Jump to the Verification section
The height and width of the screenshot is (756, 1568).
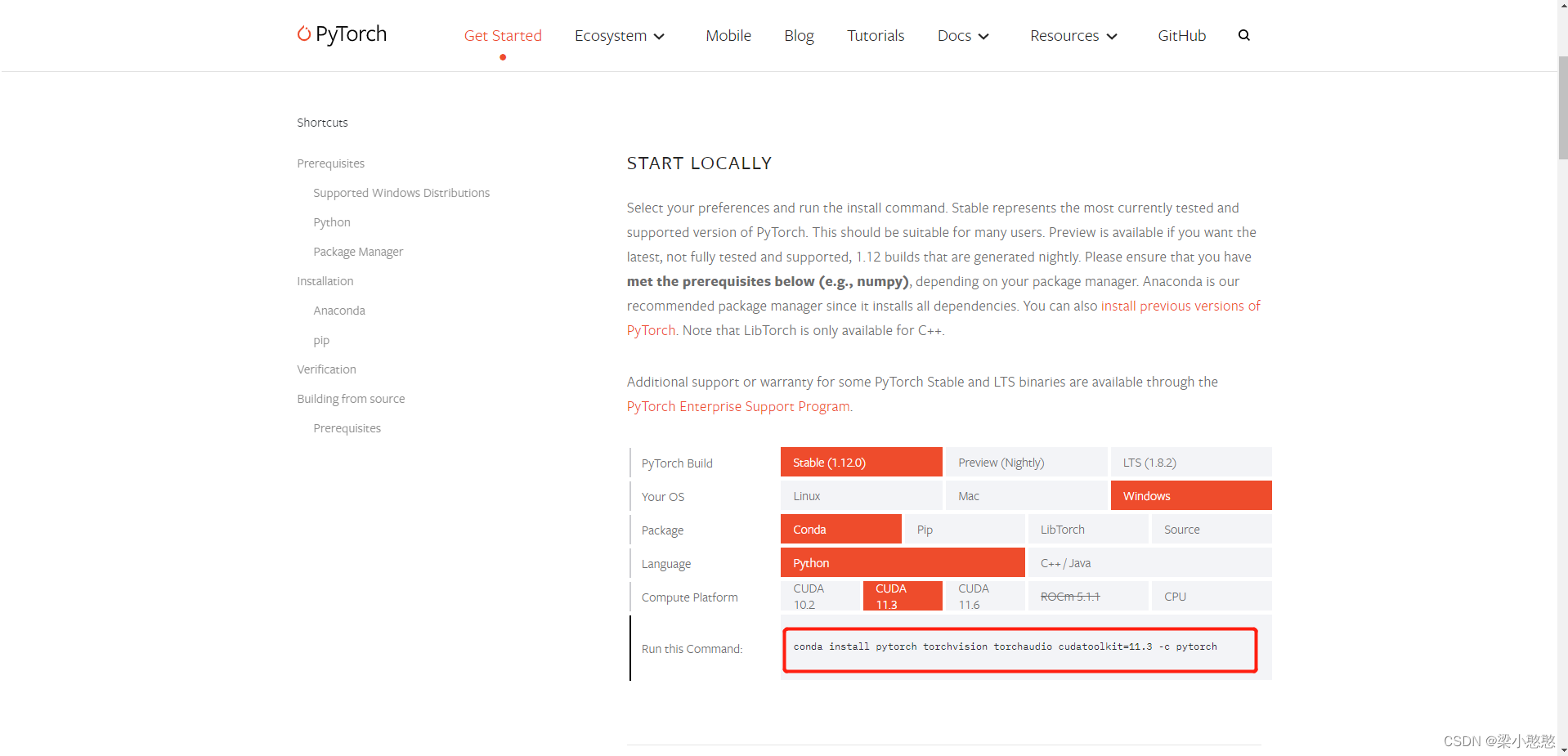[x=326, y=369]
